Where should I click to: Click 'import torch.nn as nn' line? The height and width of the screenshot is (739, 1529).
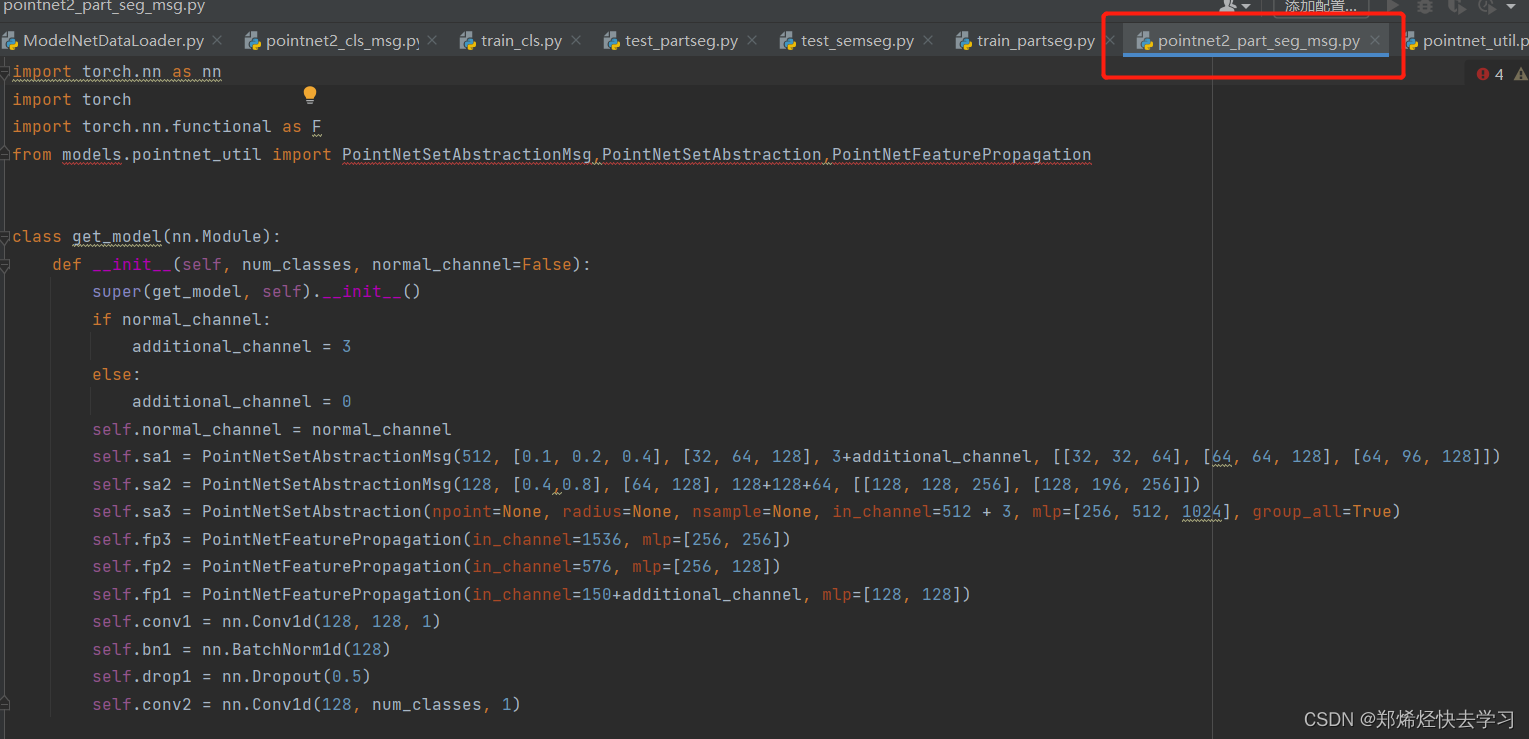pos(117,72)
